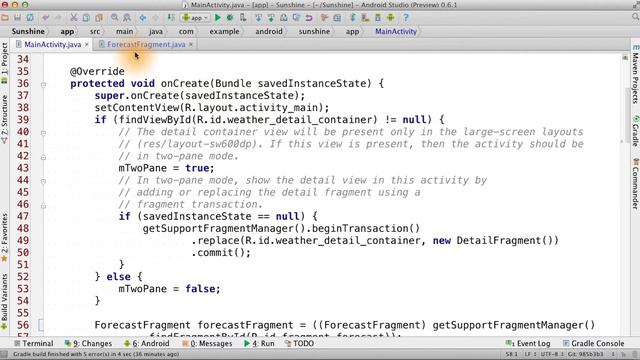Select the src breadcrumb
640x360 pixels.
(95, 31)
